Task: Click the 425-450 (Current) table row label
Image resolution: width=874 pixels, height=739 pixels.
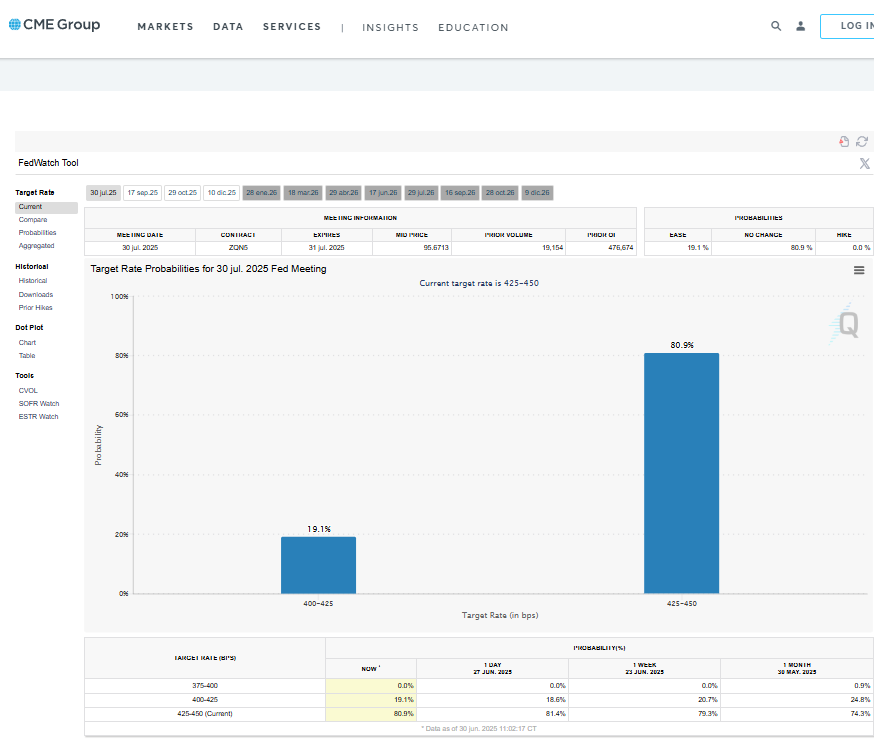Action: (x=205, y=714)
